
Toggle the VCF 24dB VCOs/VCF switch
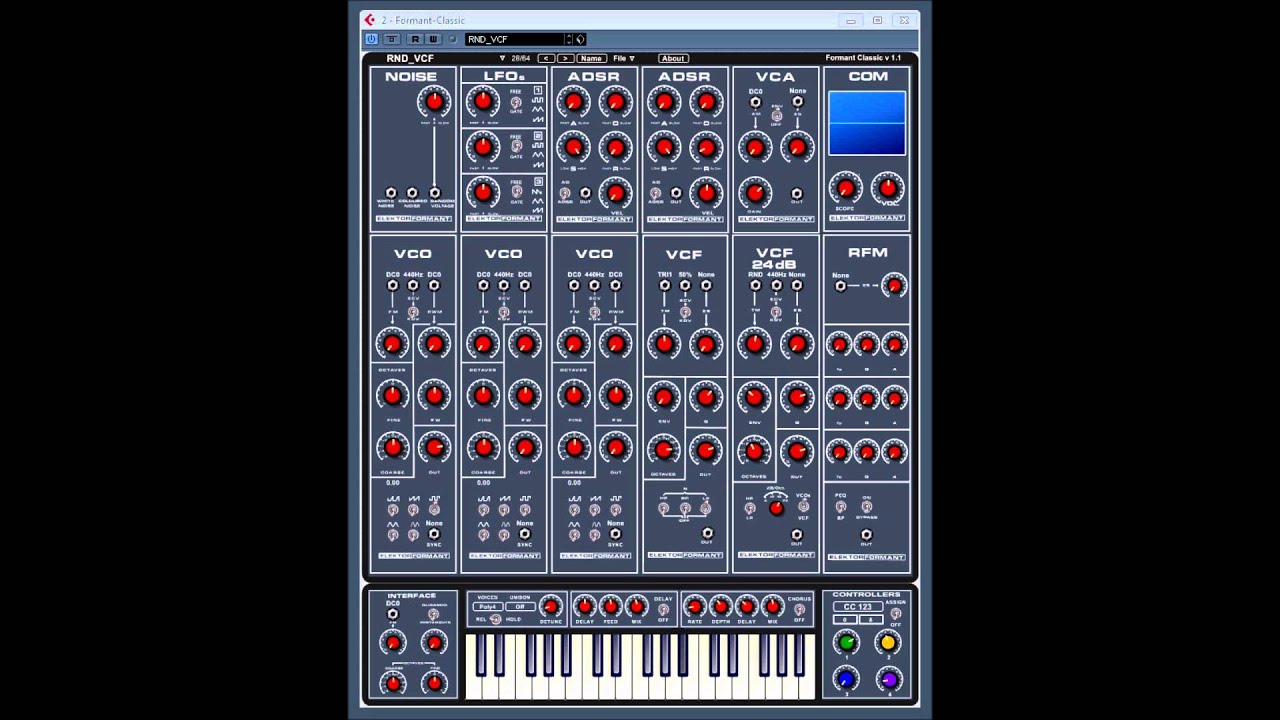click(802, 508)
